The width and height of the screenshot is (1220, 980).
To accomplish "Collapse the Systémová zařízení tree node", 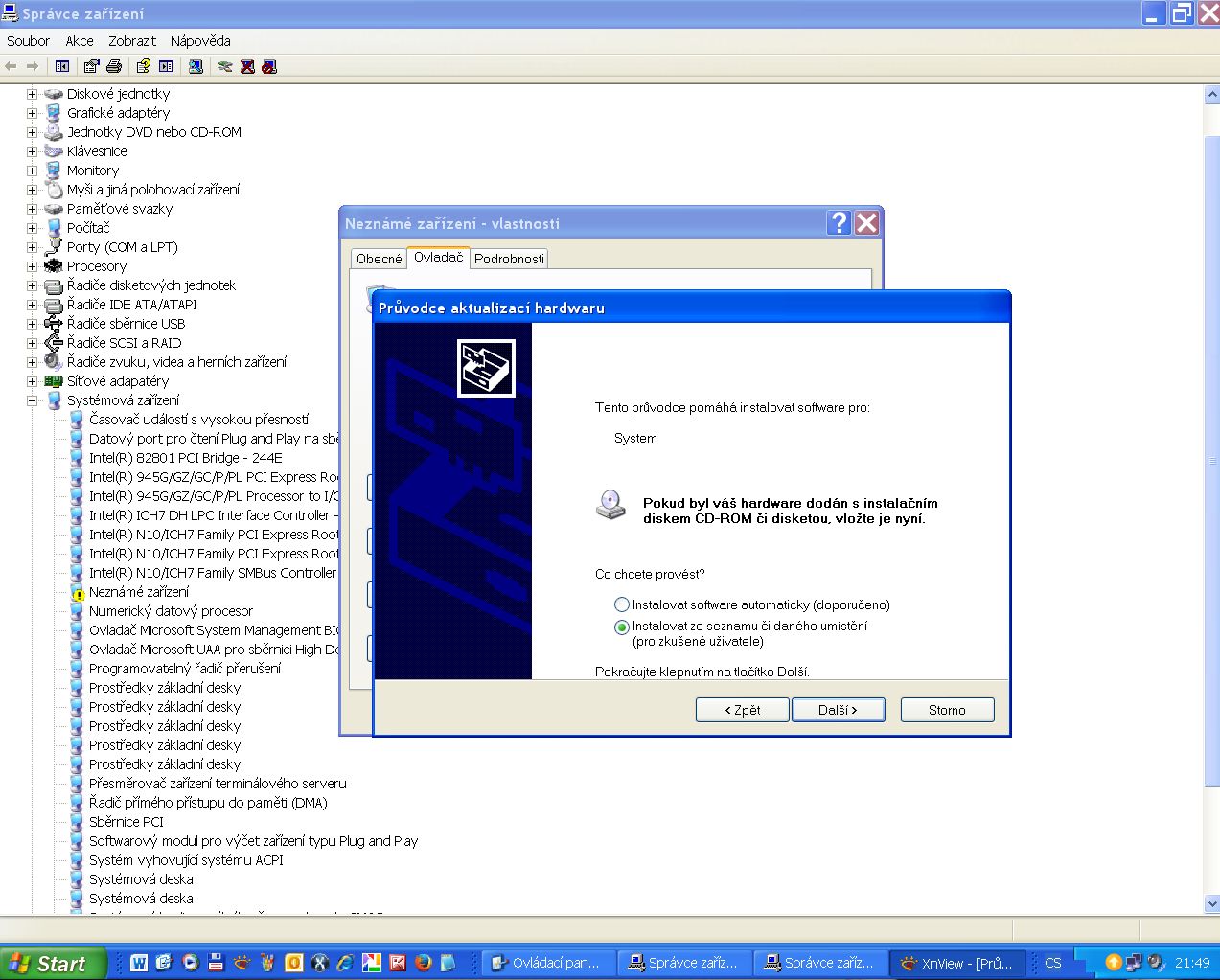I will pyautogui.click(x=32, y=400).
